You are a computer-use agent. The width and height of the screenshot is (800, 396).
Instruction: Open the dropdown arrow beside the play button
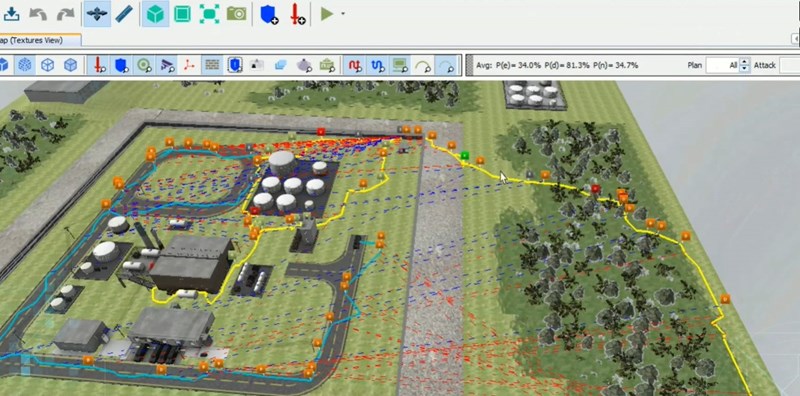[x=343, y=14]
